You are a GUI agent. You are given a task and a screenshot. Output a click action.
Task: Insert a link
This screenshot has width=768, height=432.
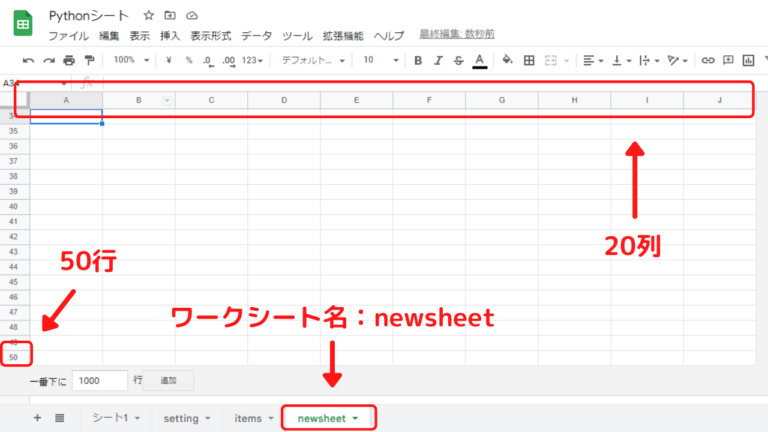coord(707,60)
